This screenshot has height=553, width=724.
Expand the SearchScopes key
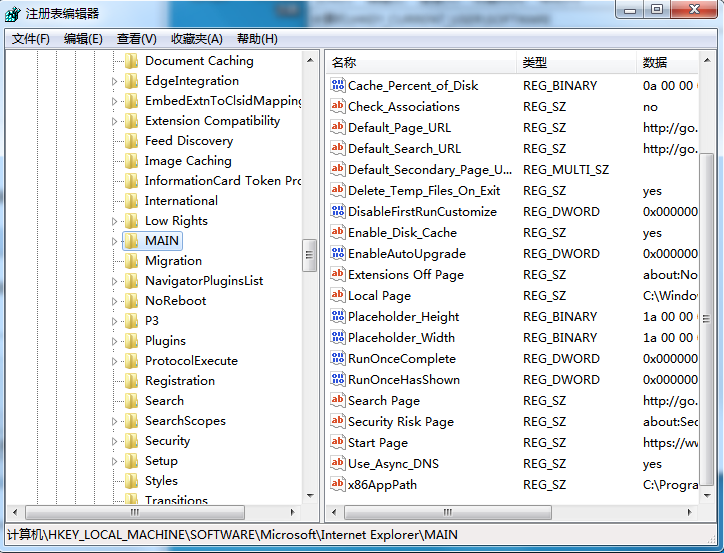pyautogui.click(x=115, y=421)
